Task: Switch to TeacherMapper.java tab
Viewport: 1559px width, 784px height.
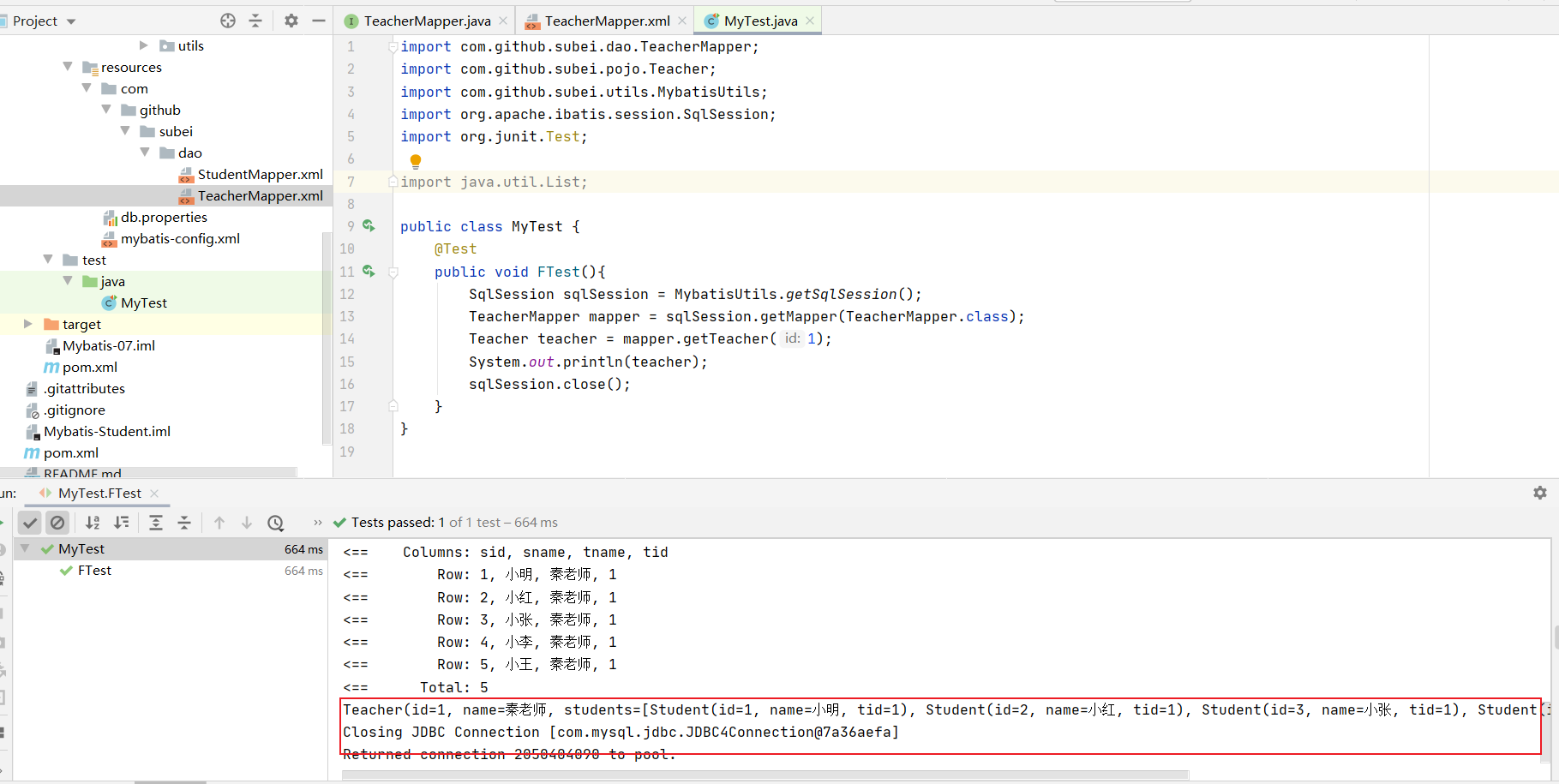Action: (426, 21)
